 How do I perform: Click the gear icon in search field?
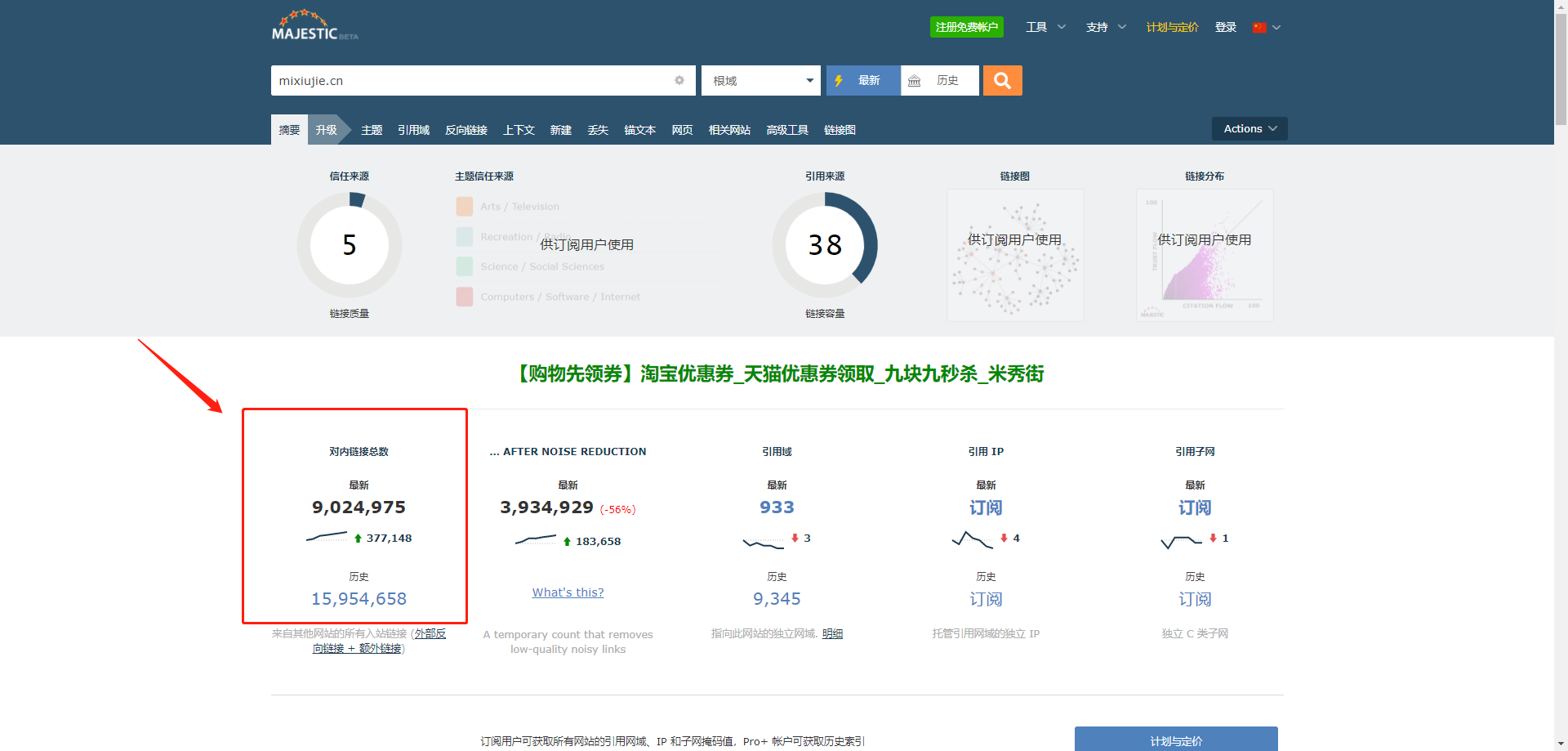[x=679, y=81]
